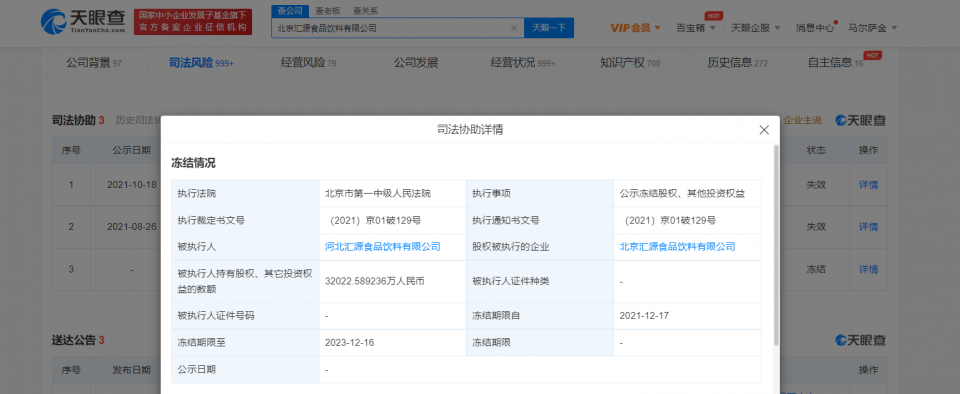Select the 查公司 search tab

(x=290, y=10)
